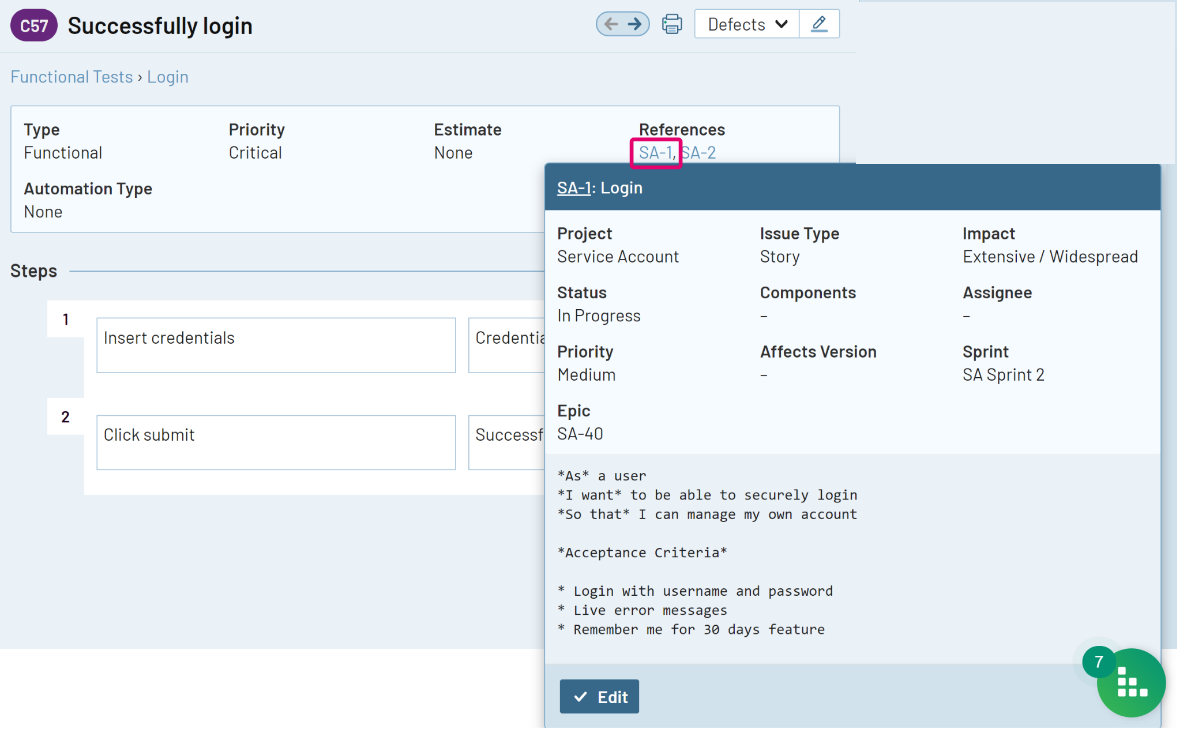
Task: Click the SA-1 reference link
Action: pyautogui.click(x=655, y=153)
